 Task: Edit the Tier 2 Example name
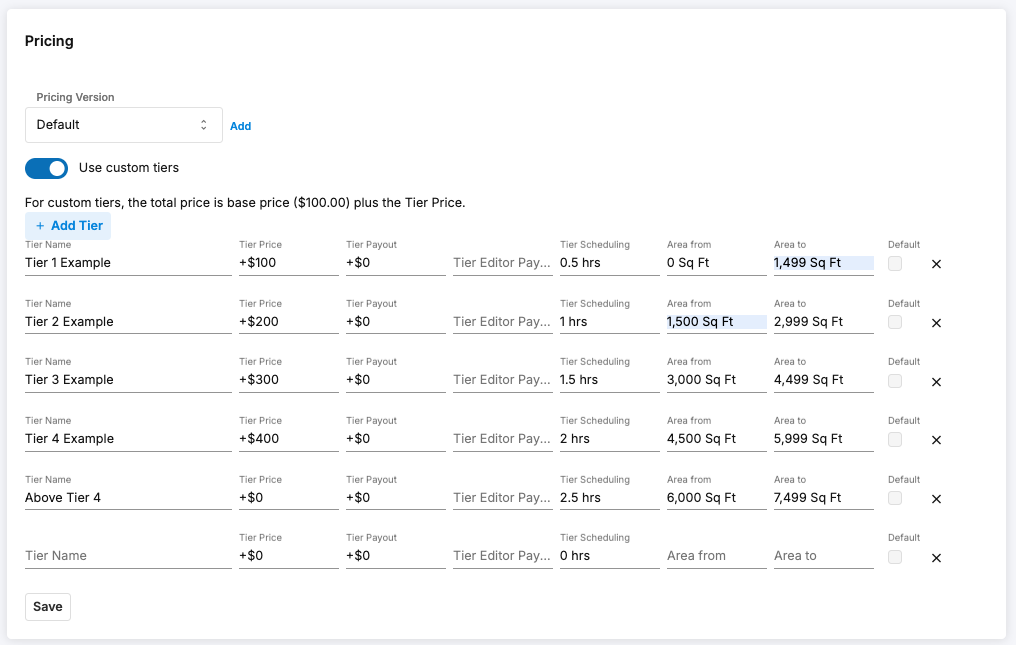click(x=128, y=322)
